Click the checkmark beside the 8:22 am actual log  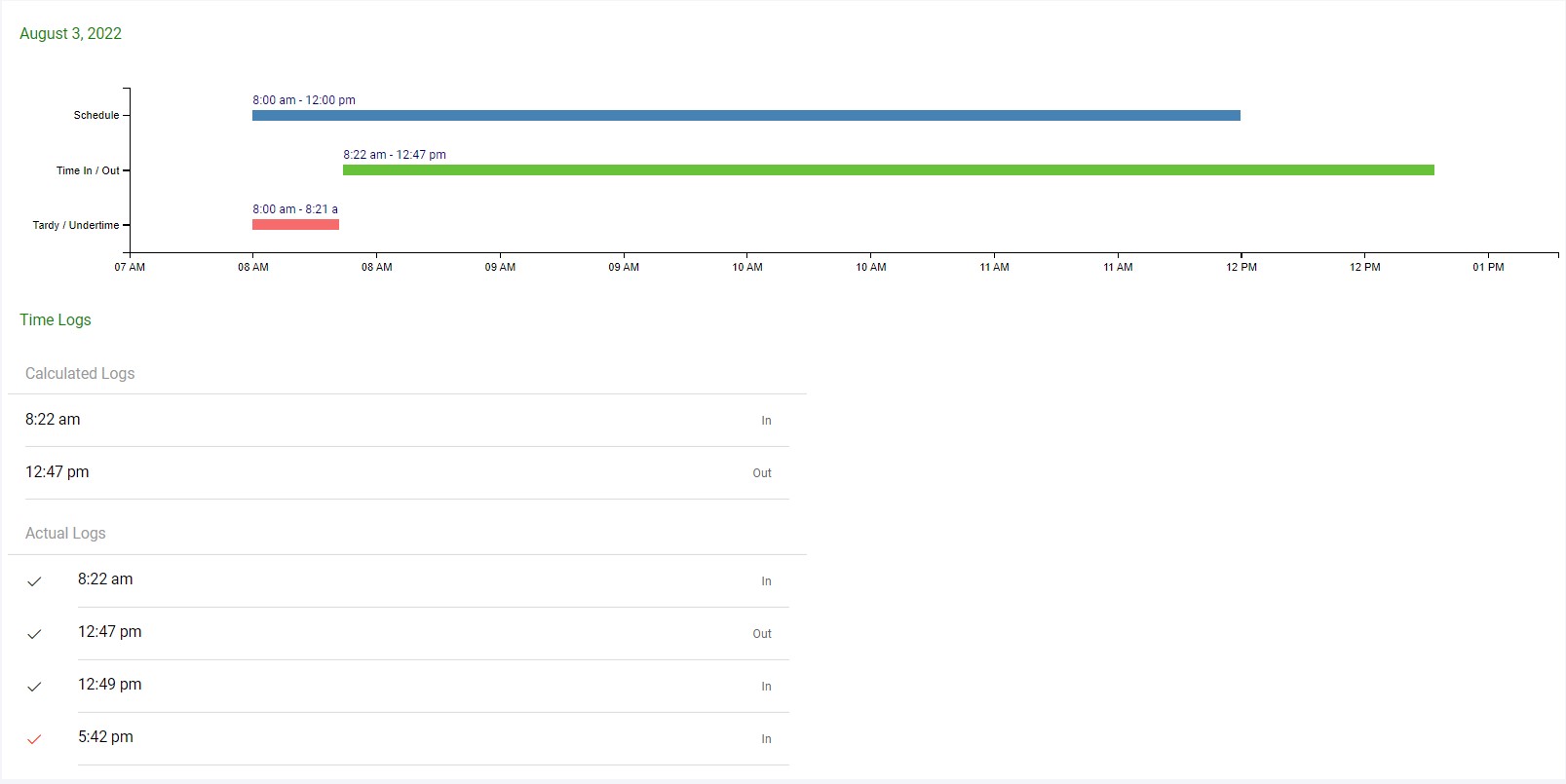point(34,581)
